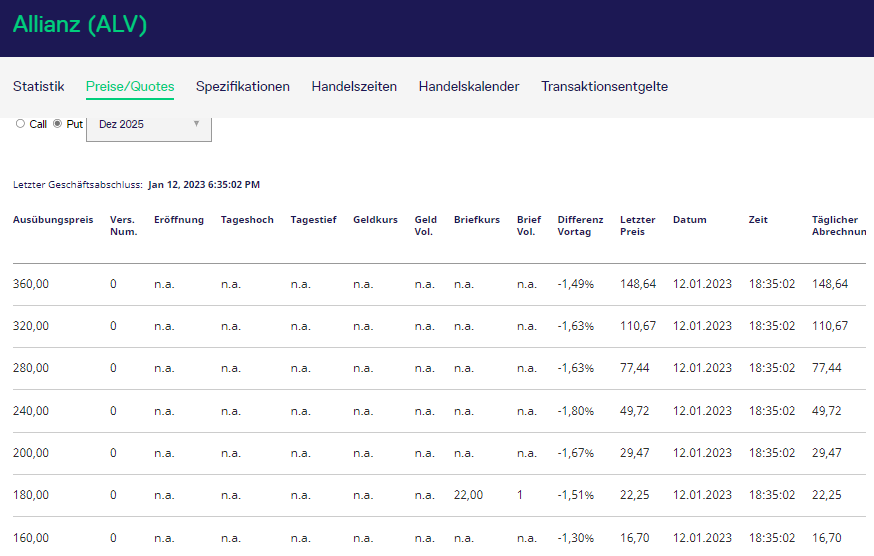874x556 pixels.
Task: Click the Eröffnung column header
Action: tap(179, 220)
